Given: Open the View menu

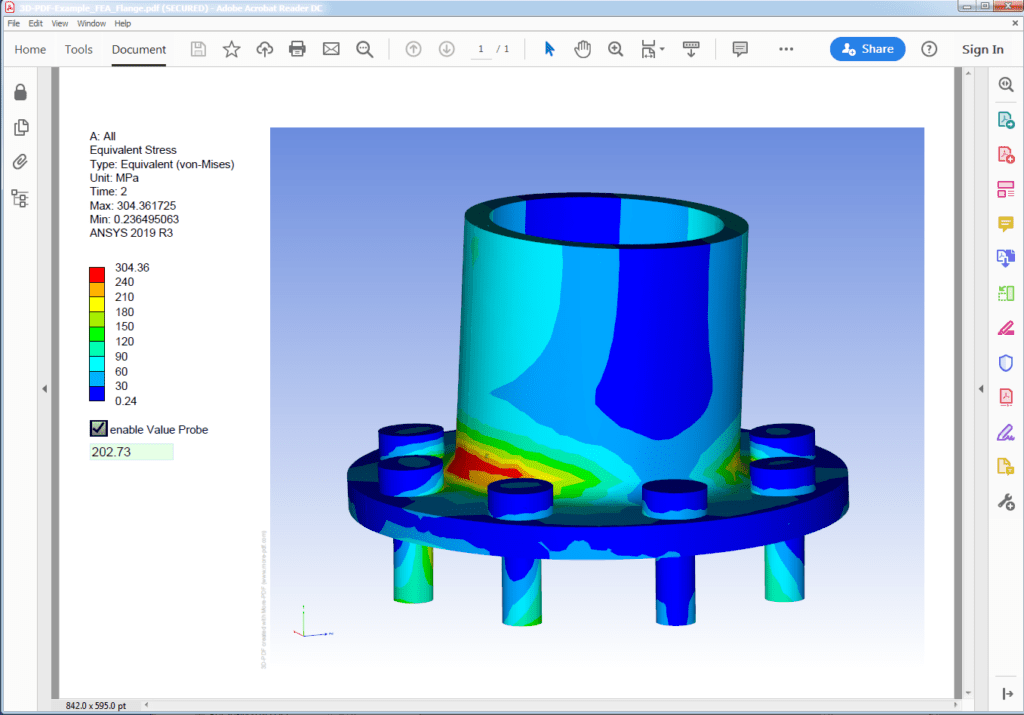Looking at the screenshot, I should pyautogui.click(x=60, y=22).
